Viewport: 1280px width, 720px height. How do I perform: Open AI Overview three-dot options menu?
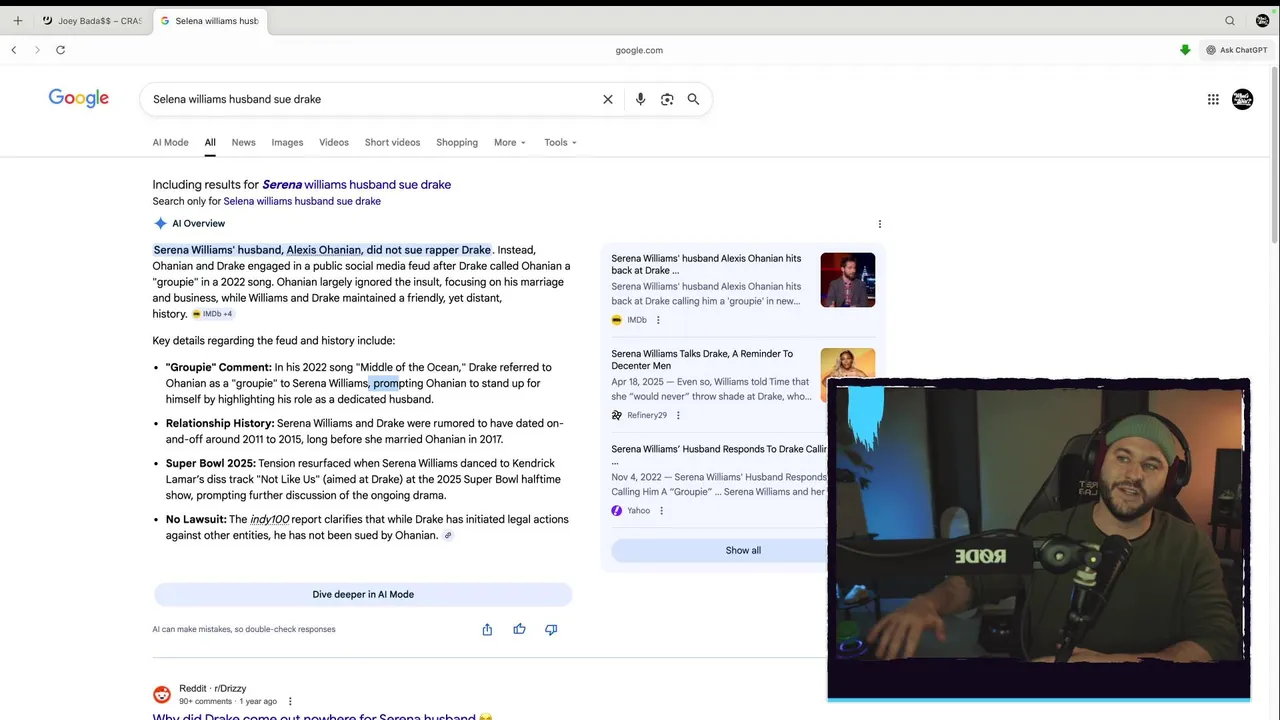click(x=880, y=224)
